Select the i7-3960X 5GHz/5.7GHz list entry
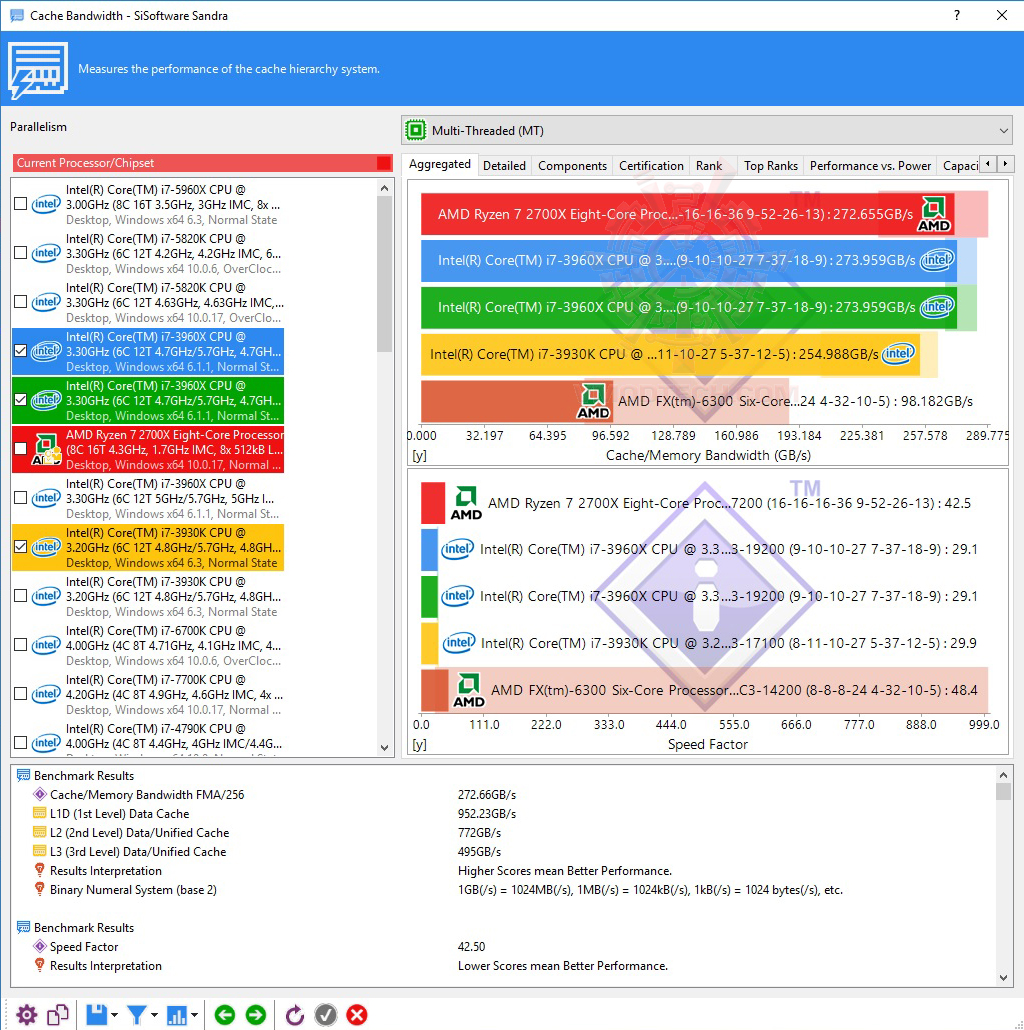The width and height of the screenshot is (1024, 1030). 148,498
